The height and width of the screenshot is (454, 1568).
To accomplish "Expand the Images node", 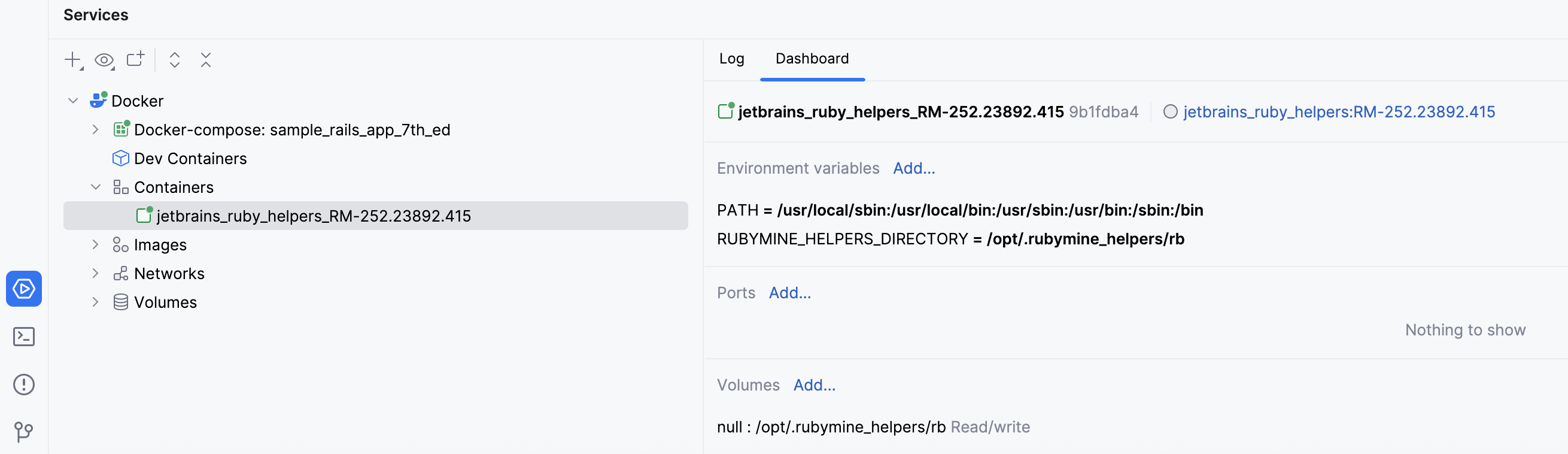I will [x=96, y=244].
